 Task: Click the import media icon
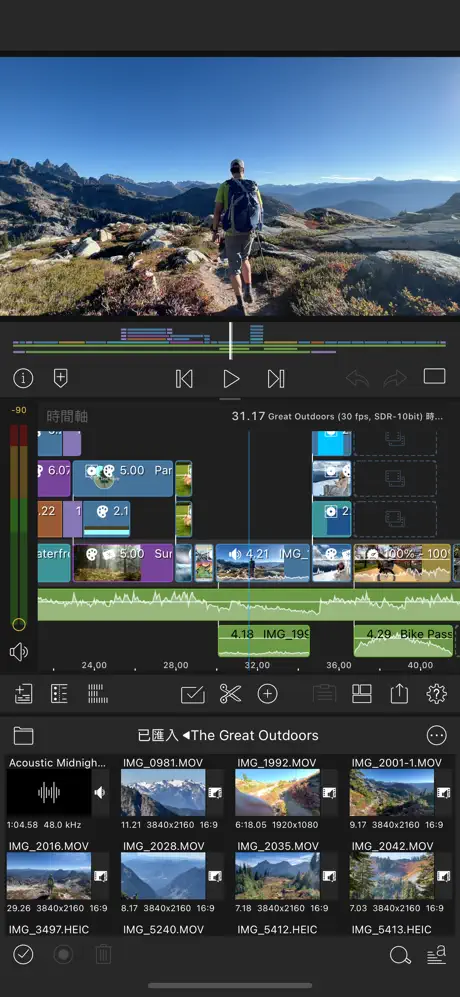24,694
